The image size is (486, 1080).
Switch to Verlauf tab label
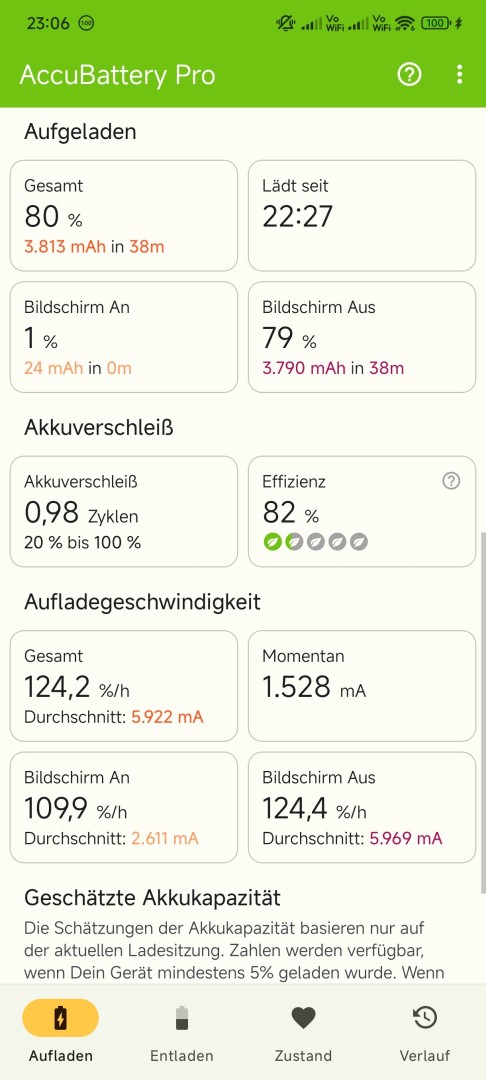click(x=425, y=1055)
